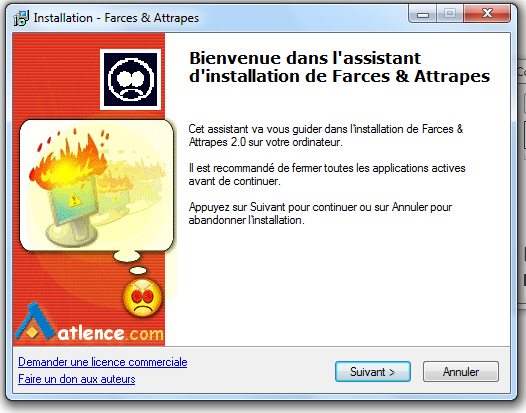
Task: Click the small white thought bubble oval
Action: [x=138, y=270]
